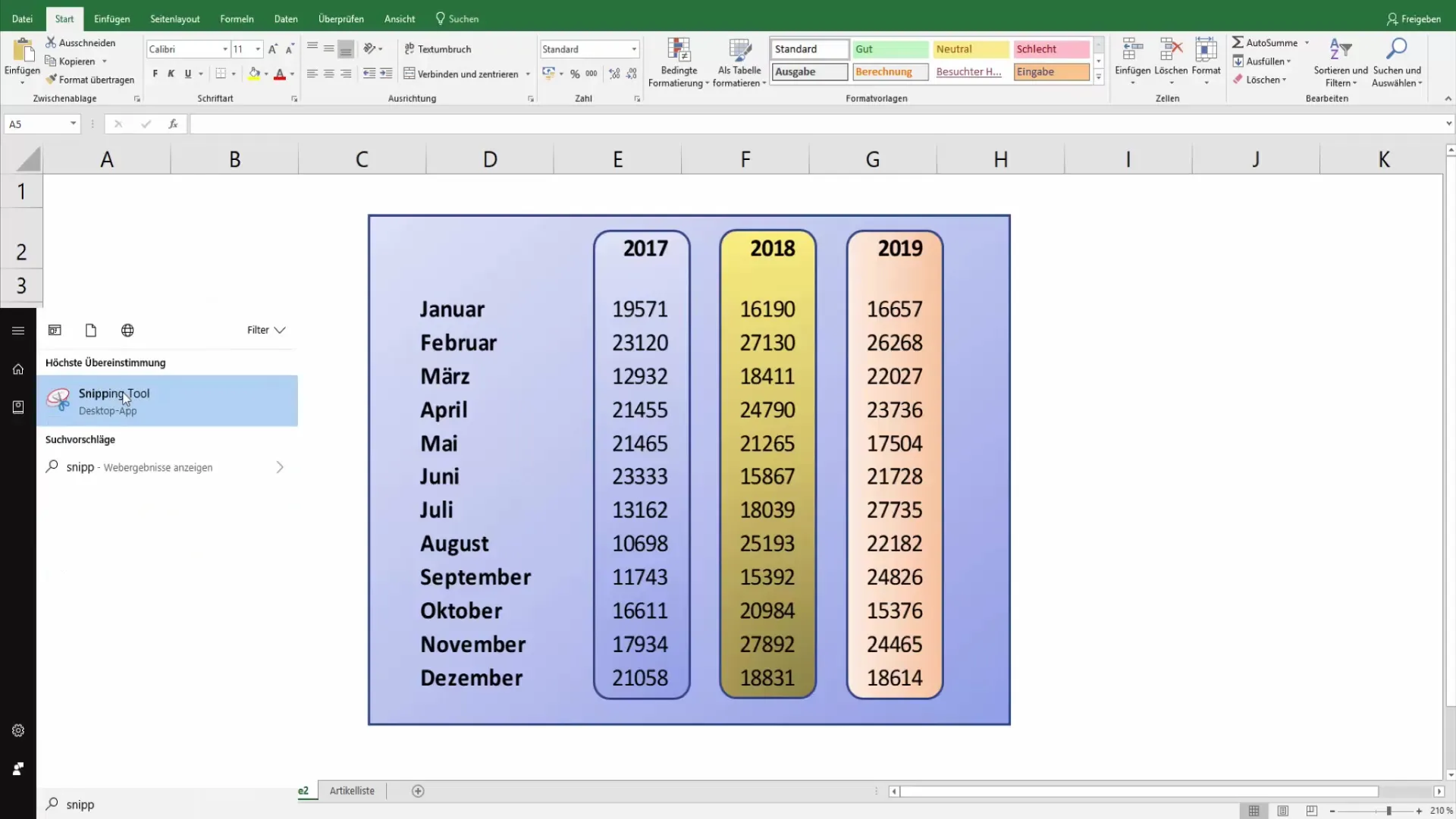Switch to Formeln ribbon tab
Image resolution: width=1456 pixels, height=819 pixels.
click(x=237, y=19)
